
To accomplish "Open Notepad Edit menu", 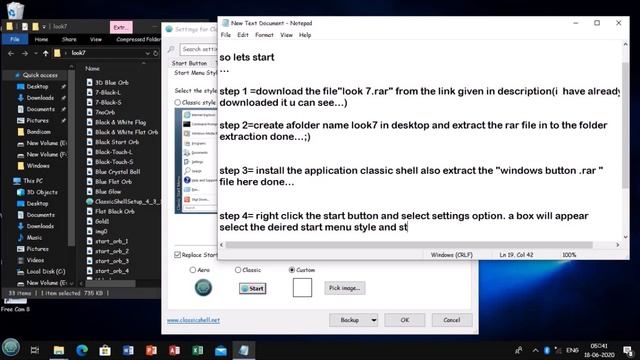I will click(x=243, y=35).
